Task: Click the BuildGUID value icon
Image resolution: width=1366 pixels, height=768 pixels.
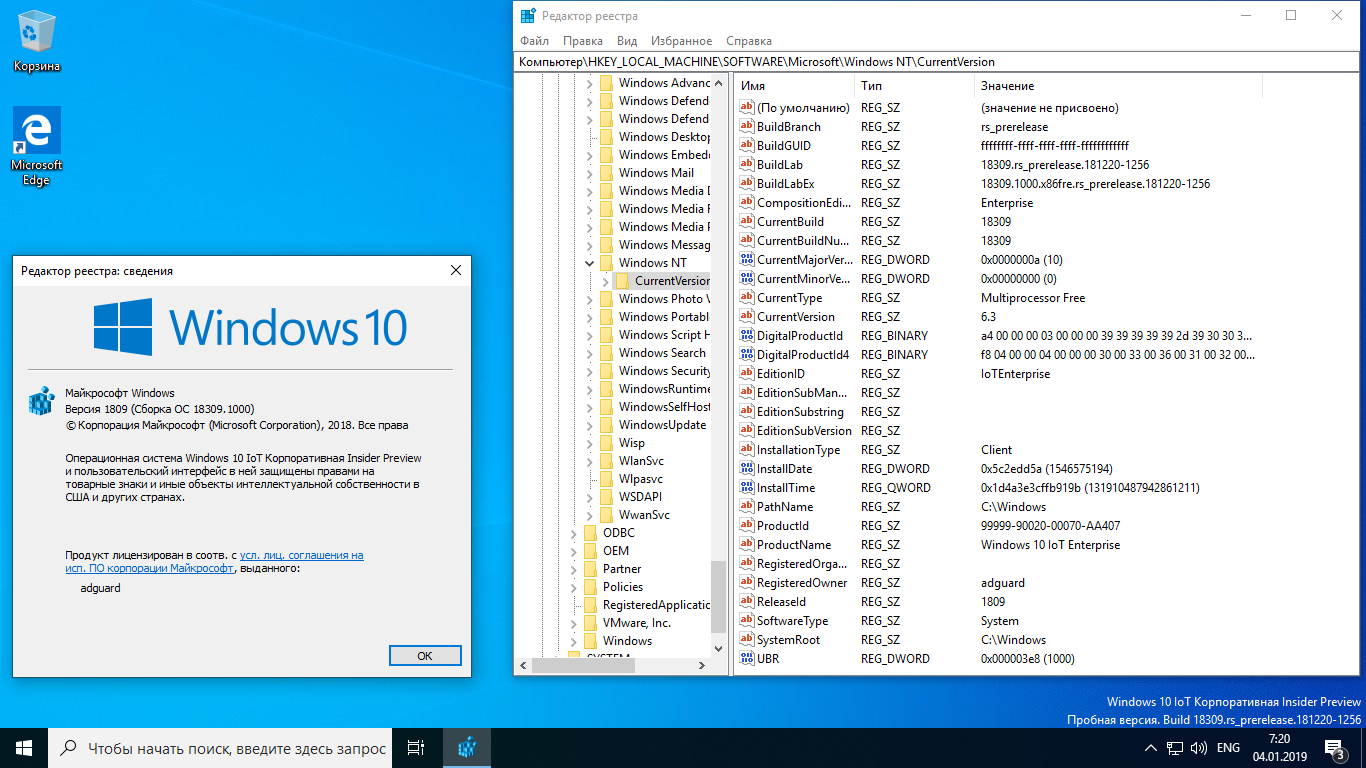Action: pos(747,145)
